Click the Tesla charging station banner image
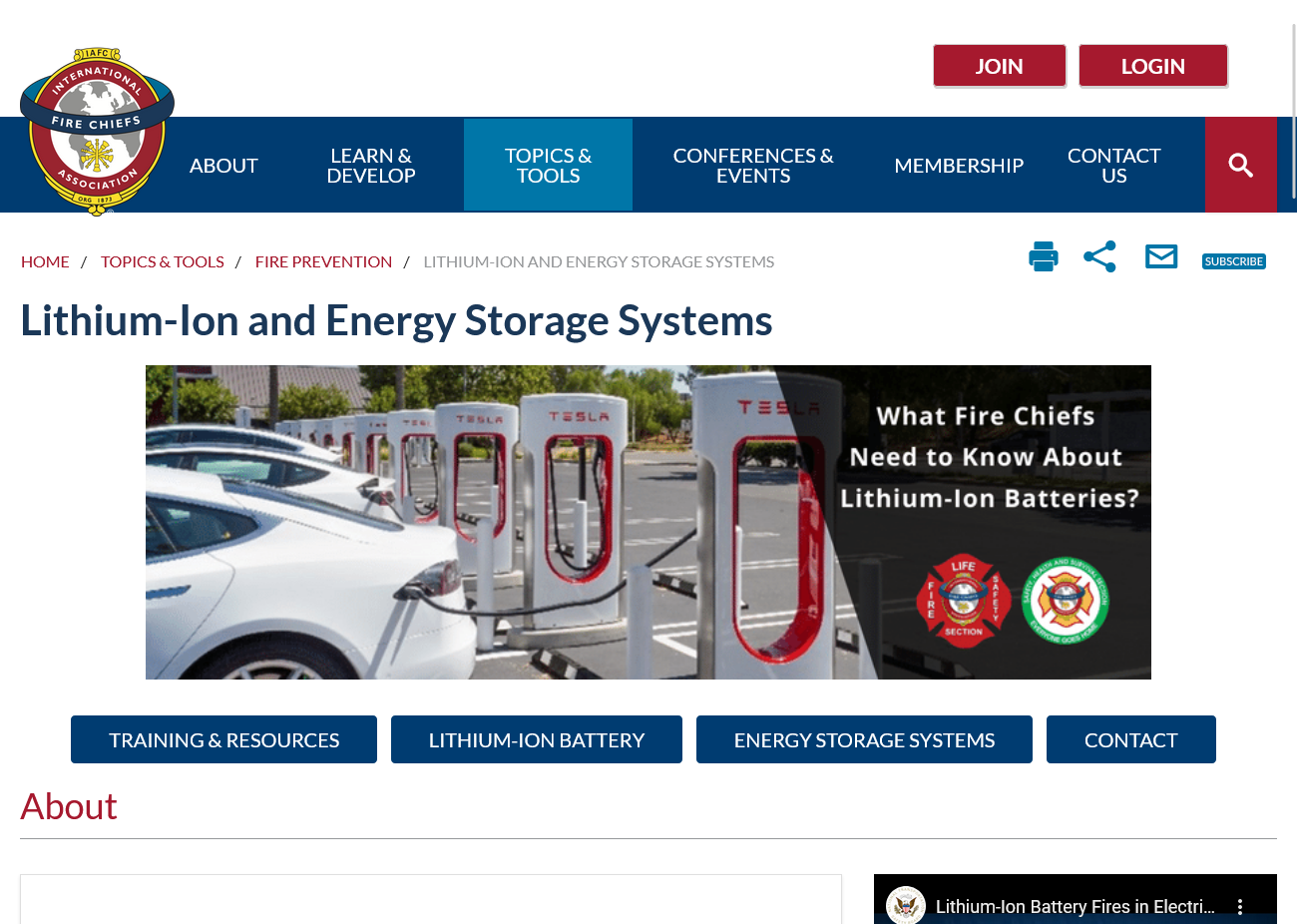 pyautogui.click(x=648, y=522)
